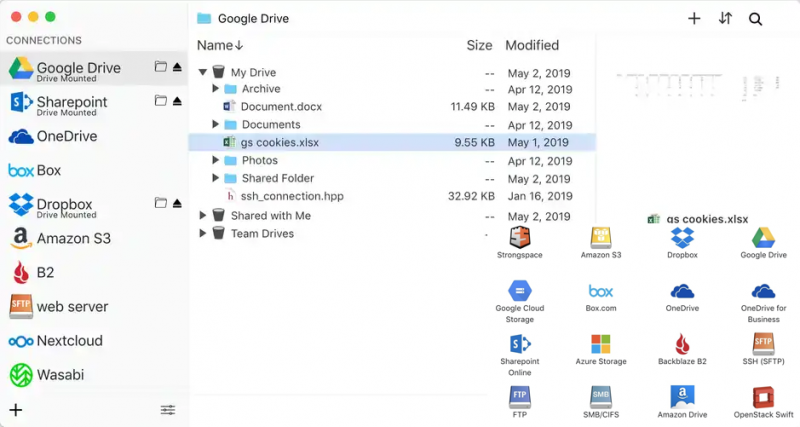Select the Google Drive connection in sidebar
The height and width of the screenshot is (427, 800).
(x=94, y=68)
